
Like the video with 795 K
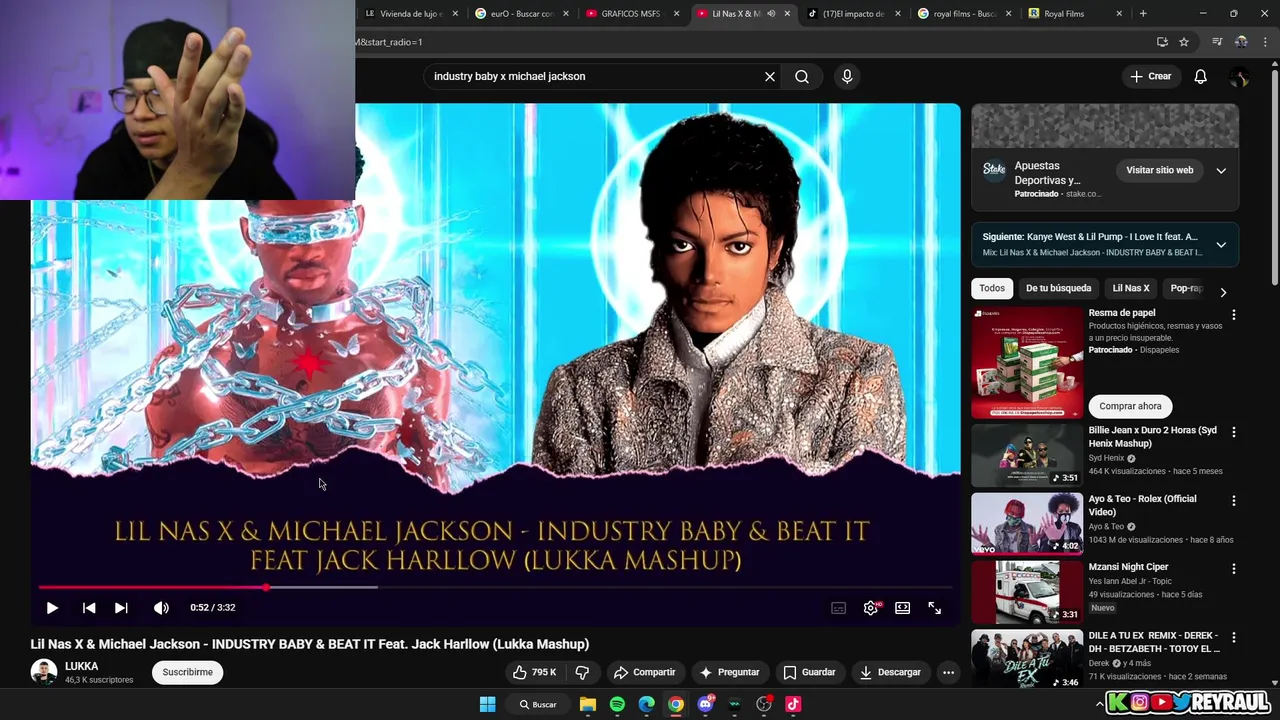534,672
